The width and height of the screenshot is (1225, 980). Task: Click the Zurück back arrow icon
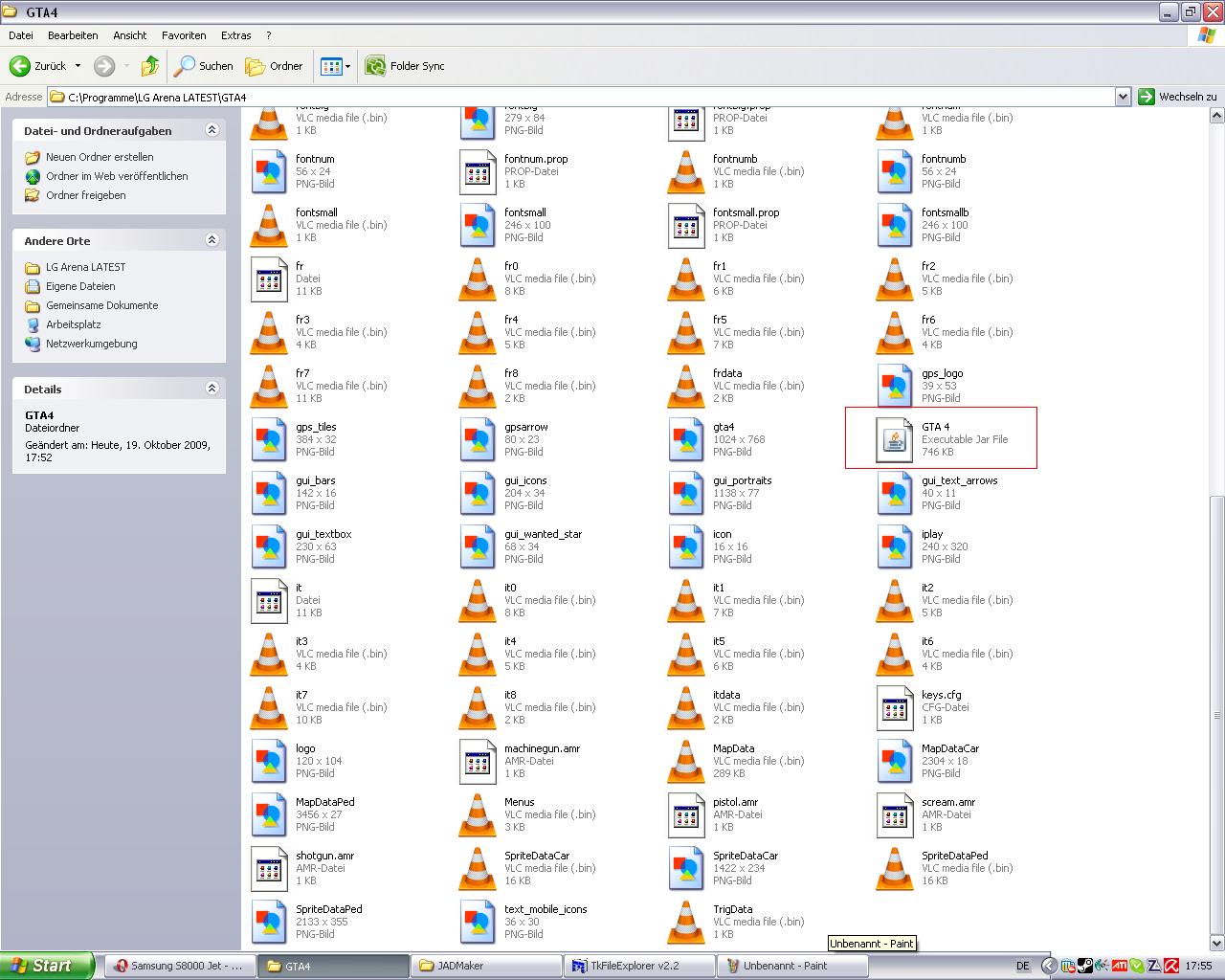[20, 66]
